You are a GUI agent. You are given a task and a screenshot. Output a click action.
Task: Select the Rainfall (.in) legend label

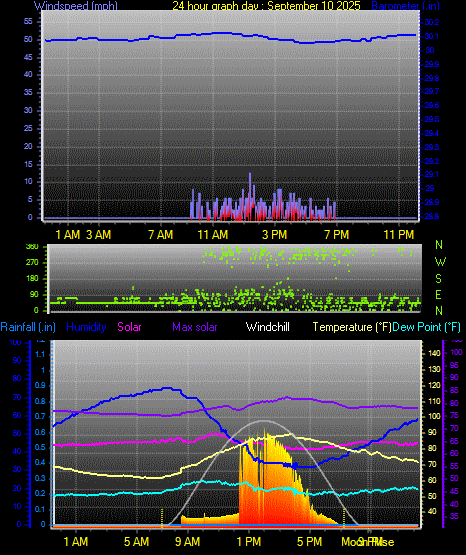pyautogui.click(x=28, y=327)
